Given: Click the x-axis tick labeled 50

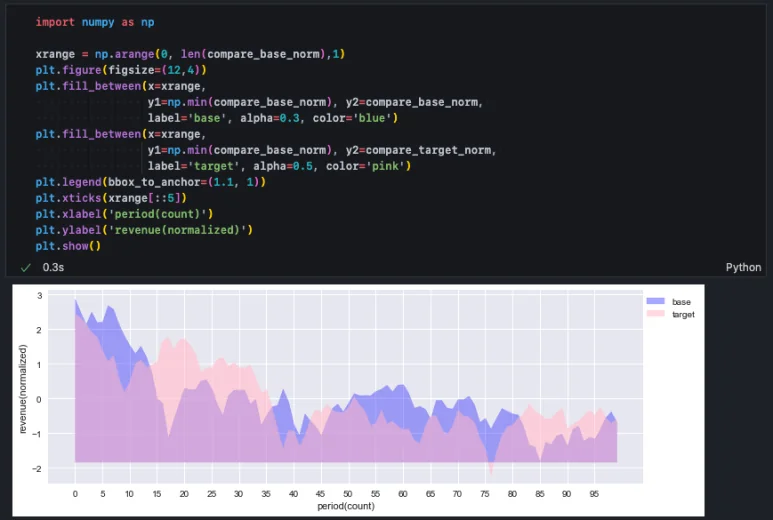Looking at the screenshot, I should point(348,494).
